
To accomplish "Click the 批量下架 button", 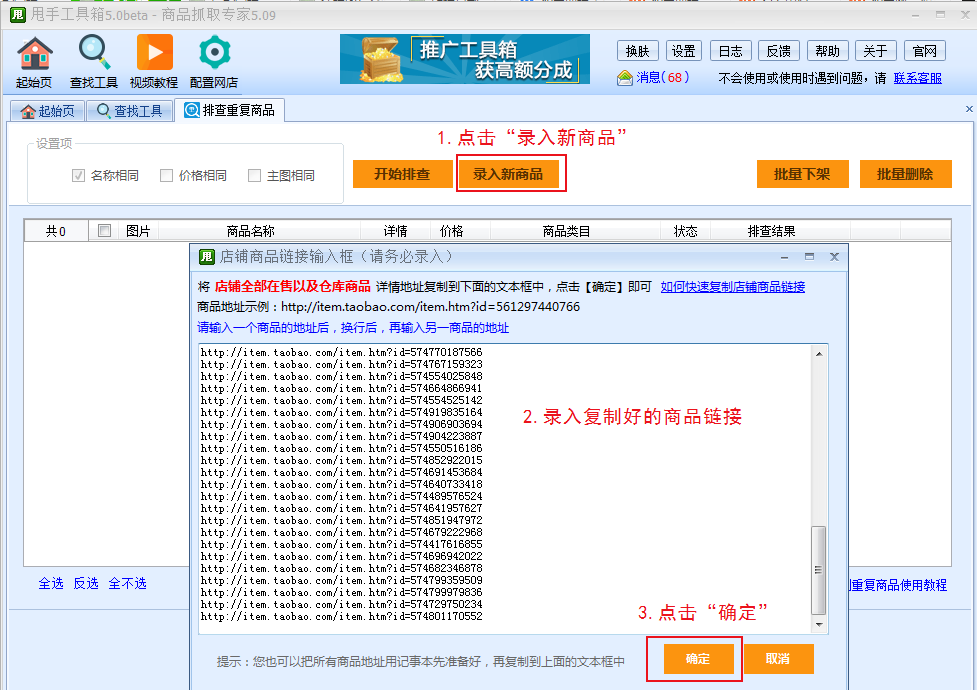I will click(803, 174).
